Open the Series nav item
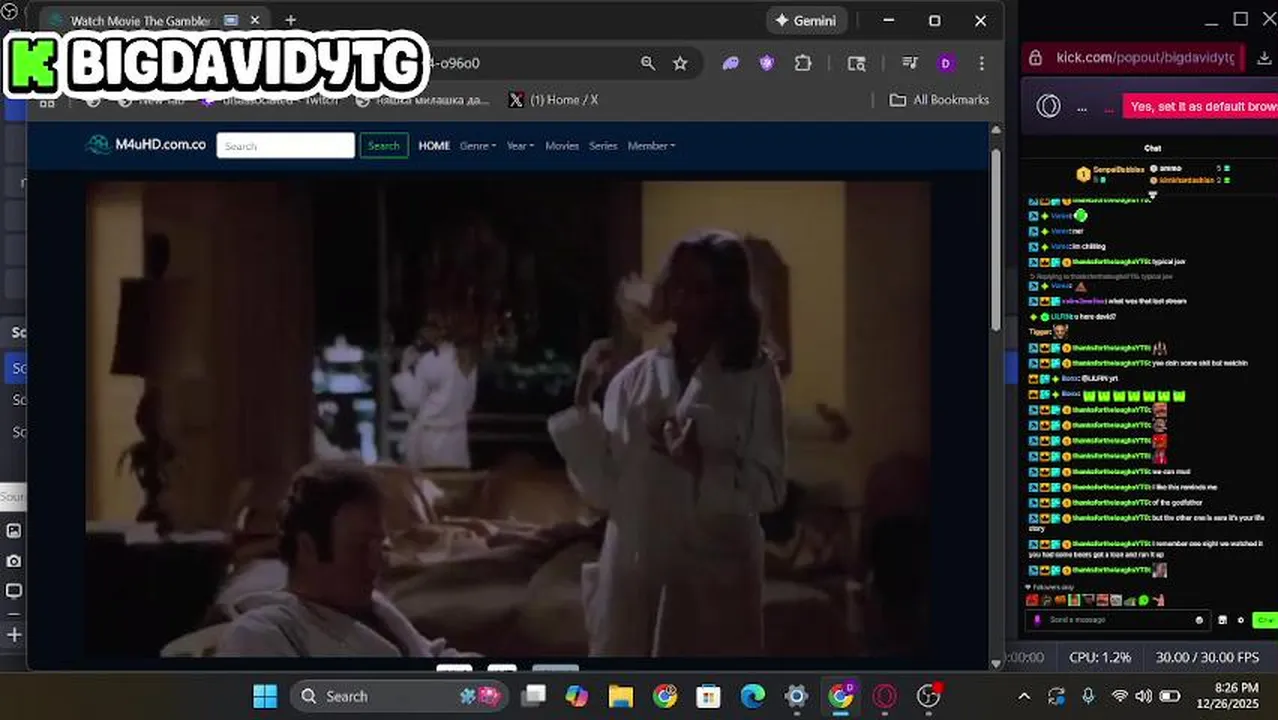 pyautogui.click(x=603, y=146)
